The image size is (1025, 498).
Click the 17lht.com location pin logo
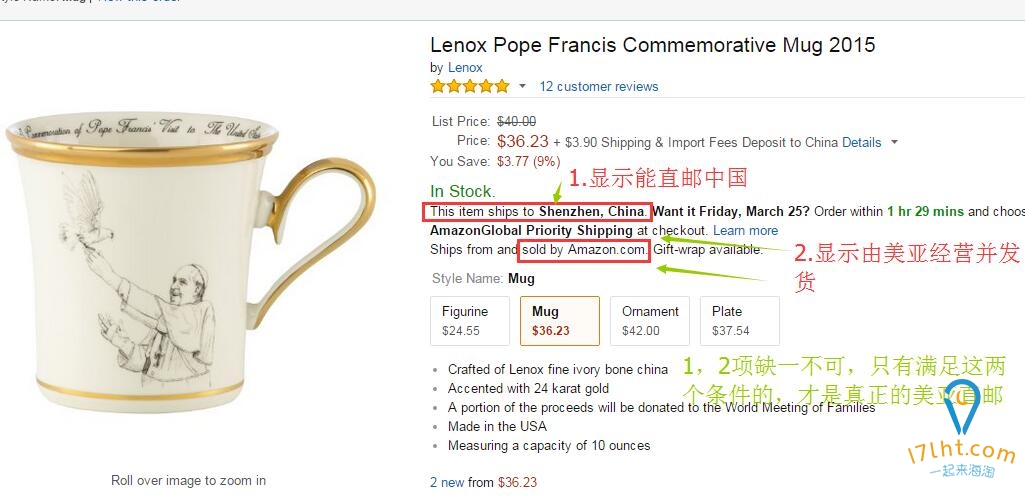964,407
